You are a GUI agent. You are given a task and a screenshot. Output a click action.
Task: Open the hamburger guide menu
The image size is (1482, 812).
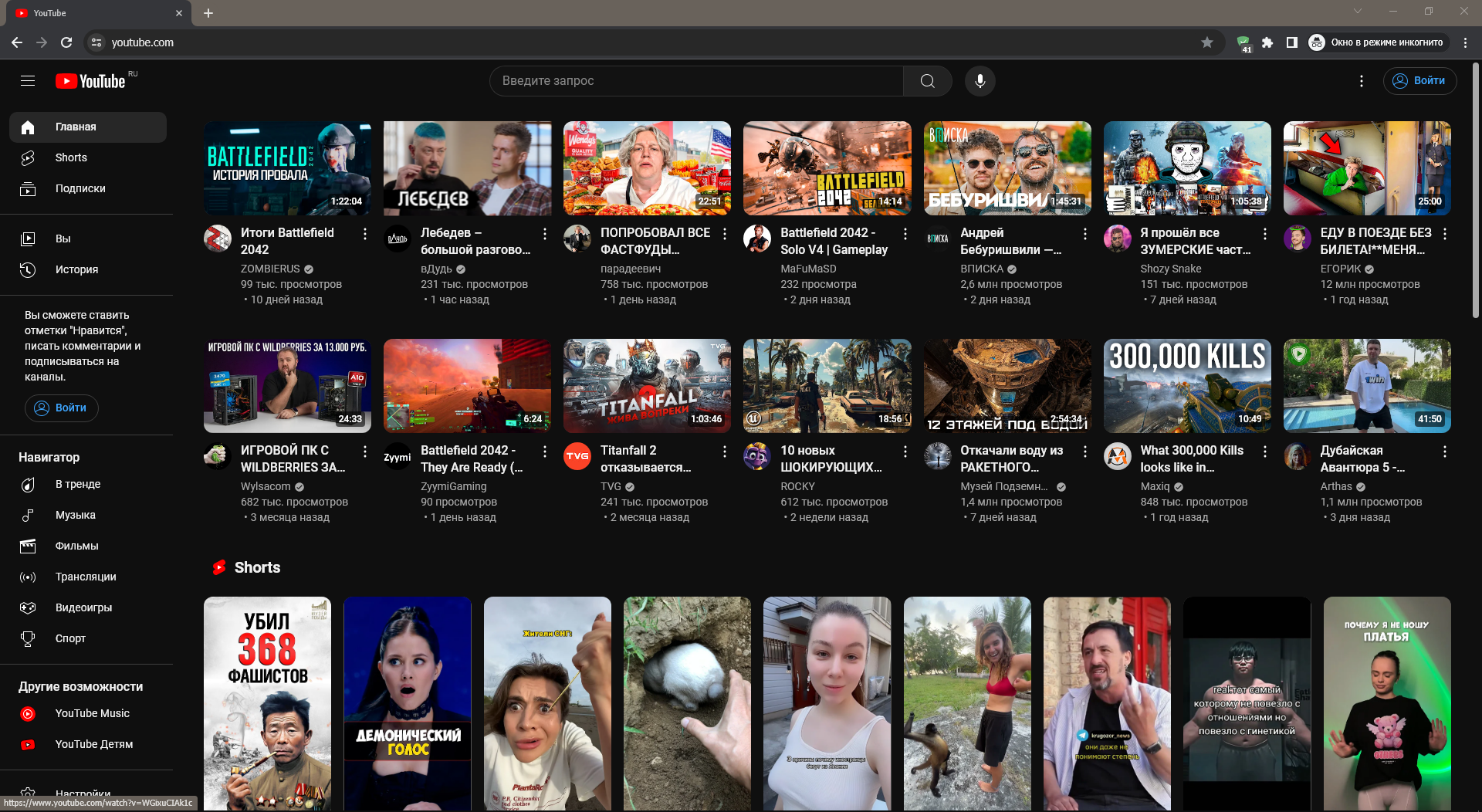28,81
